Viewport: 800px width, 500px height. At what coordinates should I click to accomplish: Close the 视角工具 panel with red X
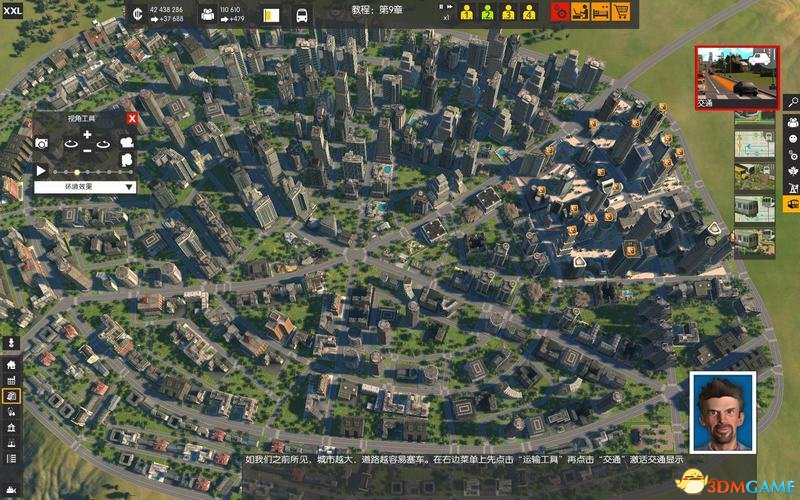[132, 118]
